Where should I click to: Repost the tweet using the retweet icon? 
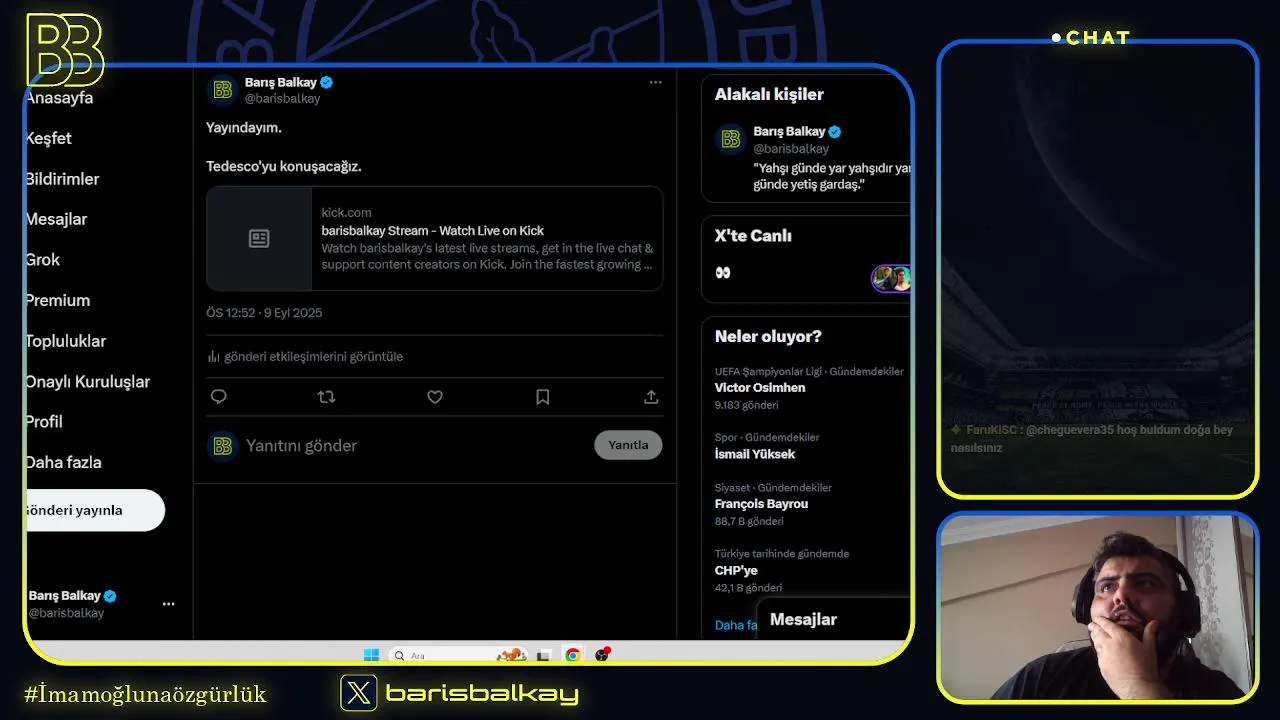[326, 397]
